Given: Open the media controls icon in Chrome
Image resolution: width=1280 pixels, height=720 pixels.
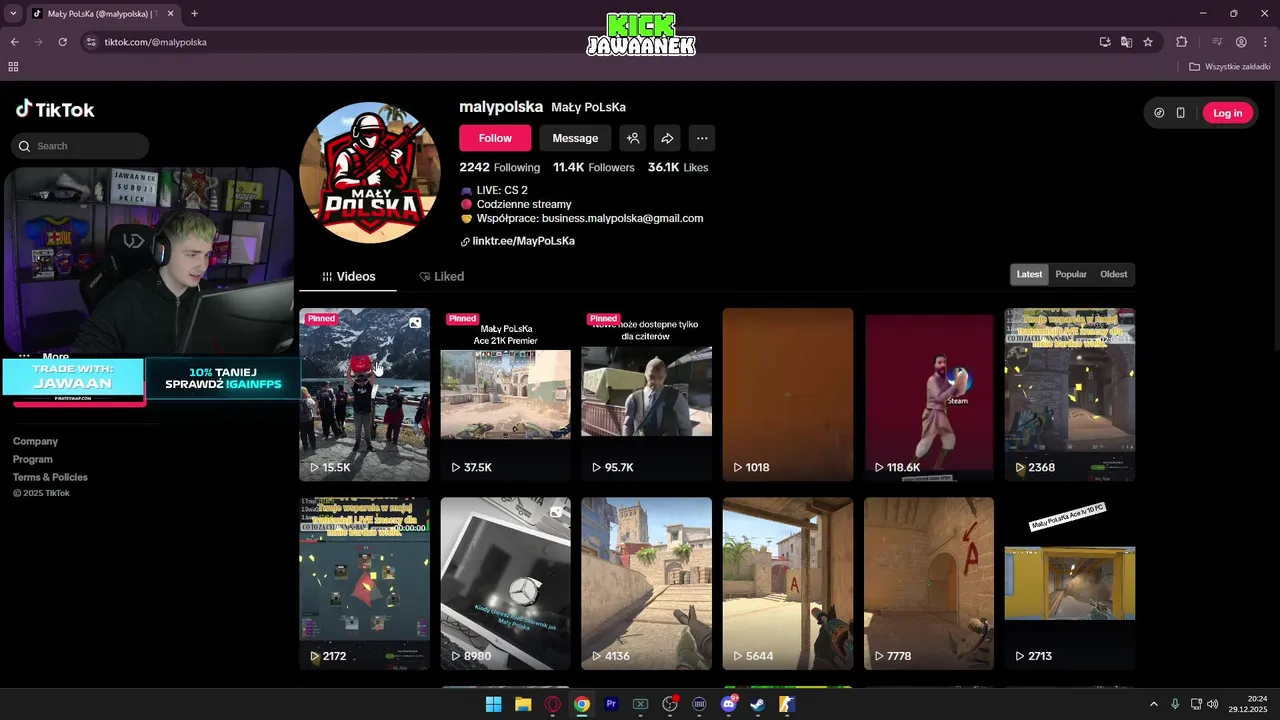Looking at the screenshot, I should [x=1217, y=42].
